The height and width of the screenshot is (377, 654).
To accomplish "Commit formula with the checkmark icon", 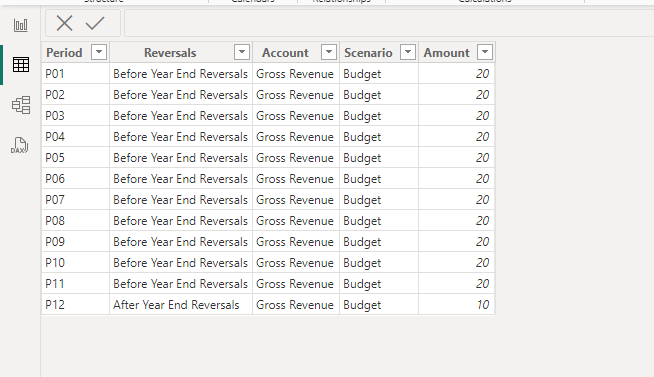I will coord(95,23).
